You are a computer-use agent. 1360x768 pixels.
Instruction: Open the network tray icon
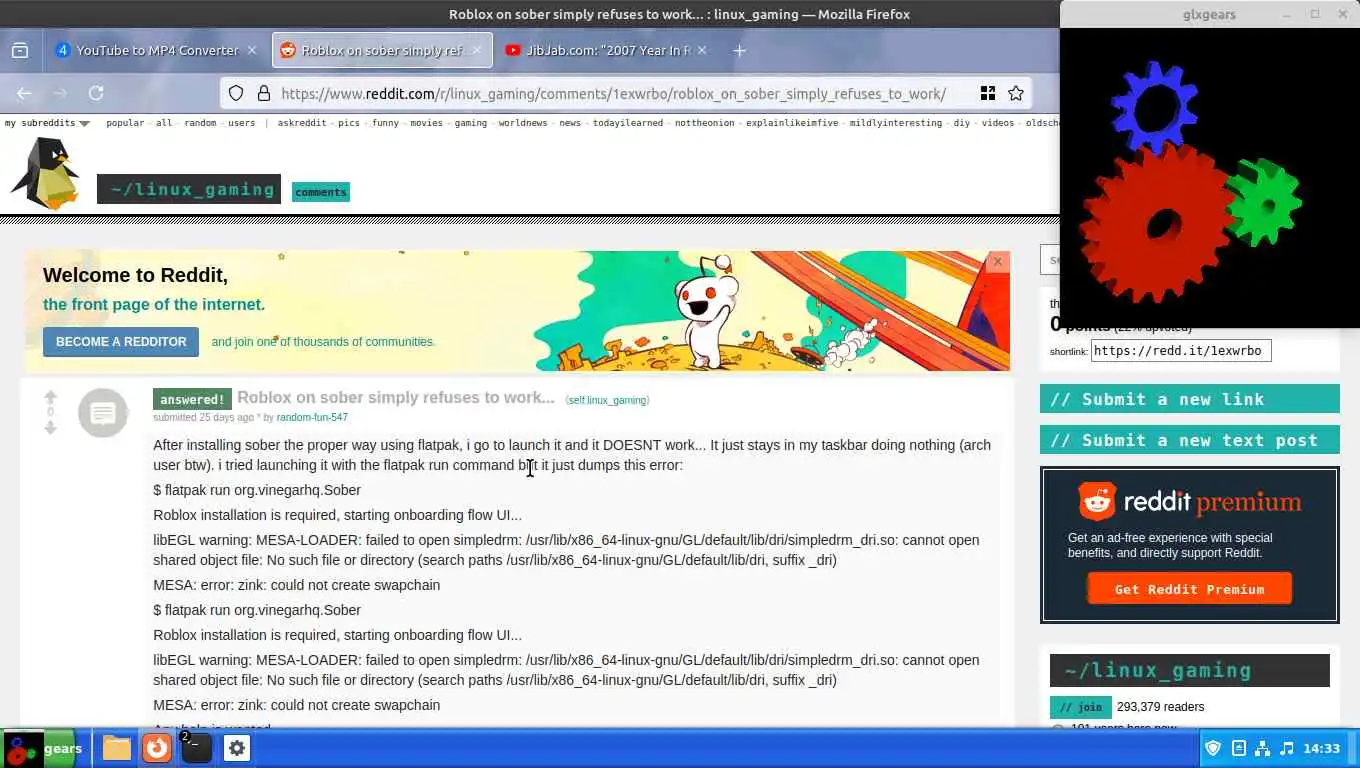[1262, 748]
